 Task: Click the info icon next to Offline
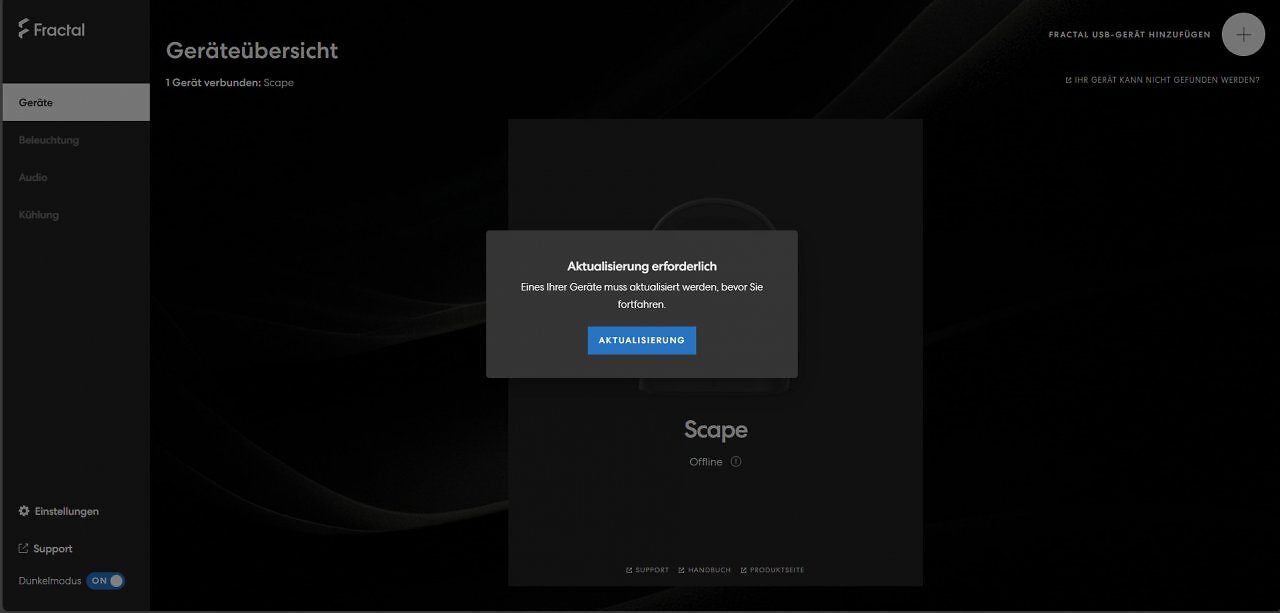tap(736, 462)
